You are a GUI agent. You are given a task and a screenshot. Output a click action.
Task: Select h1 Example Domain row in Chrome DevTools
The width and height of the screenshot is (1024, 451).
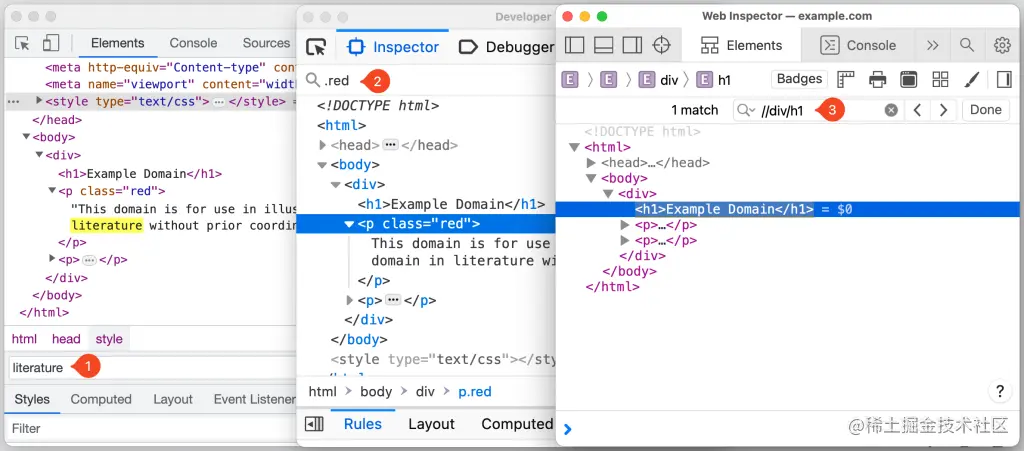click(x=140, y=174)
